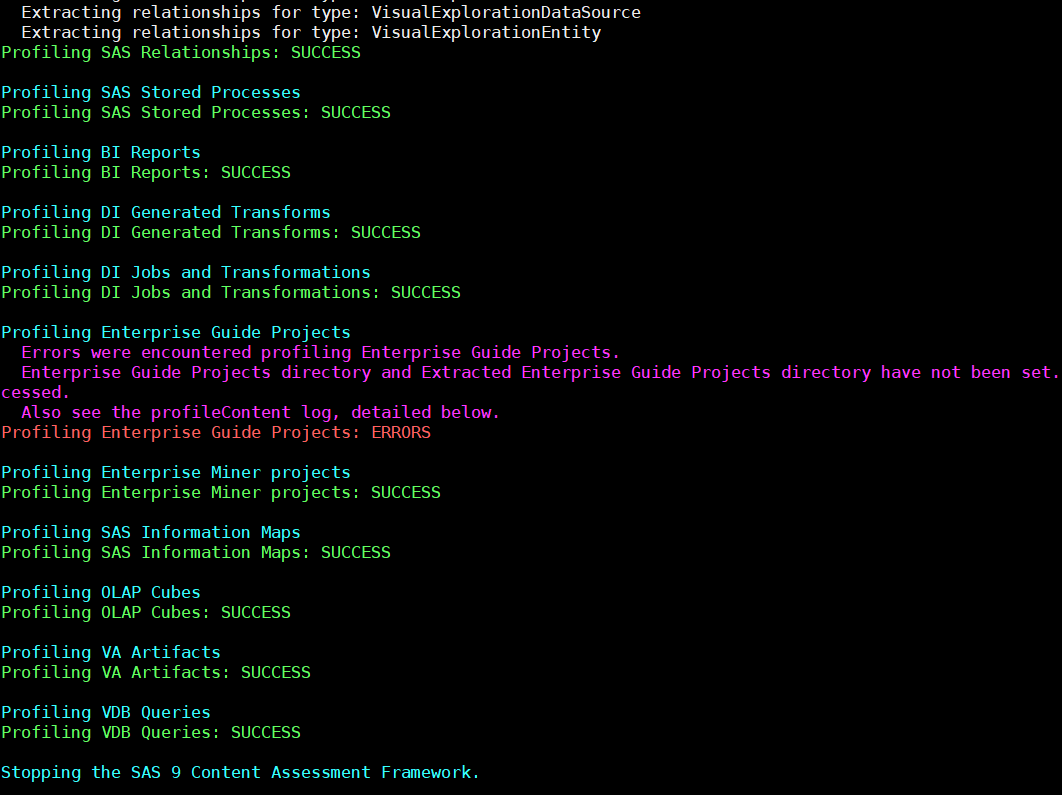Viewport: 1062px width, 795px height.
Task: Click the VisualExplorationDataSource text in first line
Action: pyautogui.click(x=505, y=12)
